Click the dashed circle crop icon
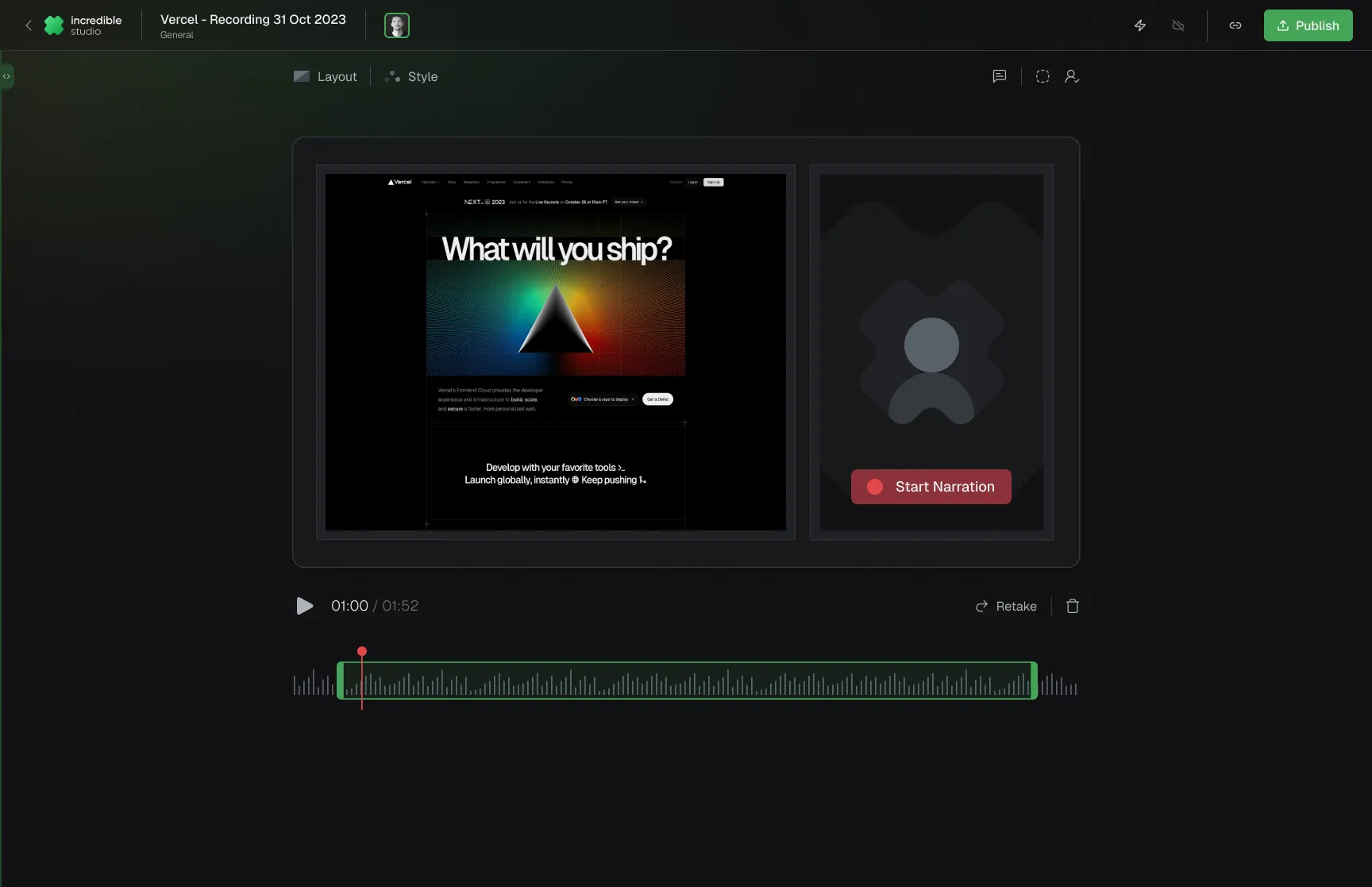 1042,76
